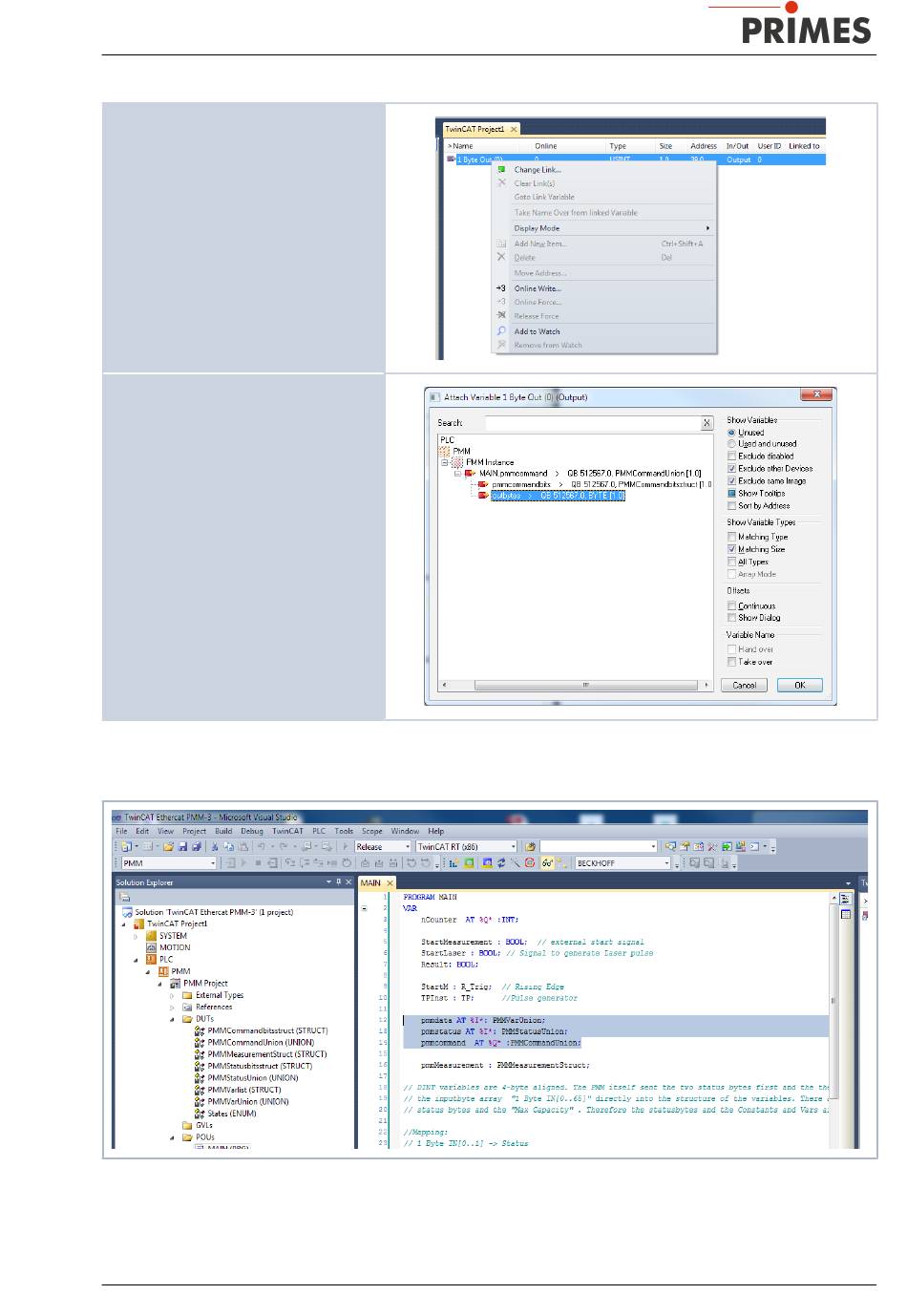Screen dimensions: 907x1316
Task: Click the DUTs folder icon
Action: tap(187, 1019)
